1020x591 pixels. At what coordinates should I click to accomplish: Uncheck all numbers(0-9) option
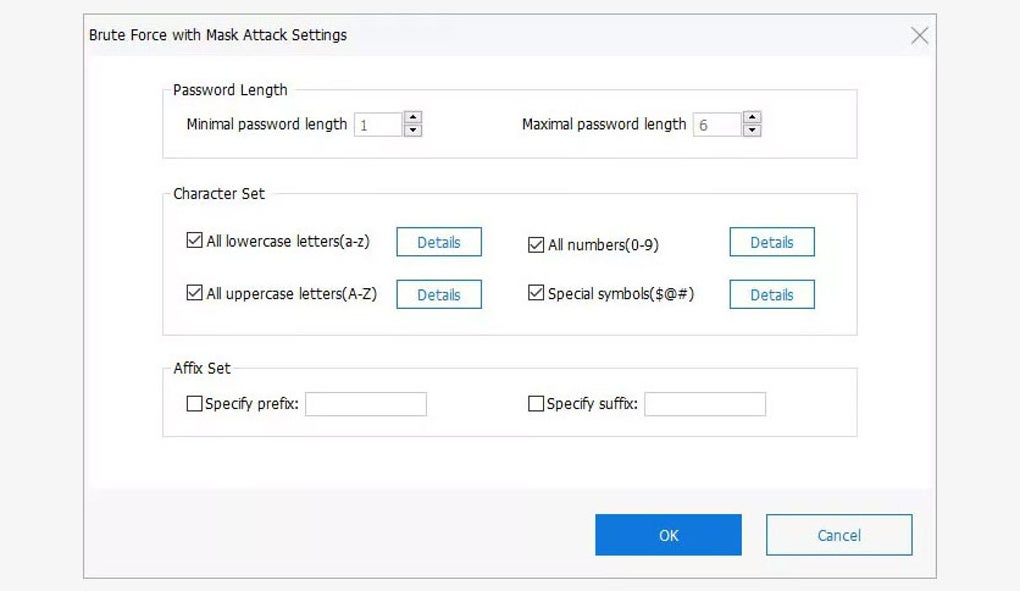[x=535, y=243]
